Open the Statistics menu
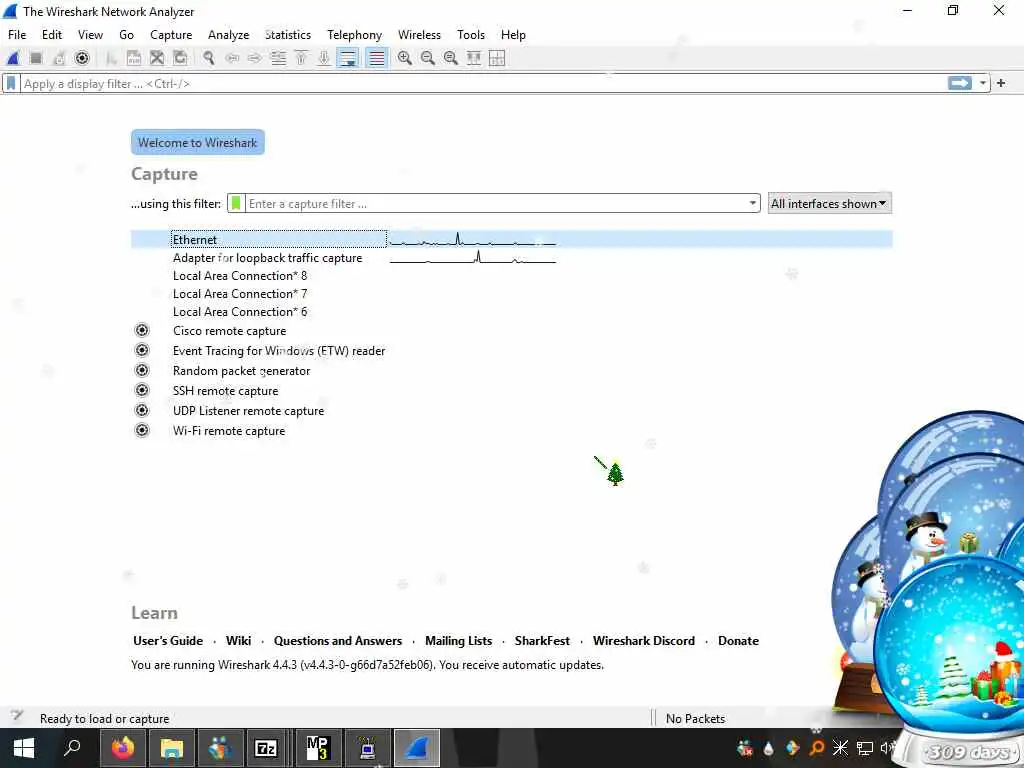The width and height of the screenshot is (1024, 768). (288, 35)
